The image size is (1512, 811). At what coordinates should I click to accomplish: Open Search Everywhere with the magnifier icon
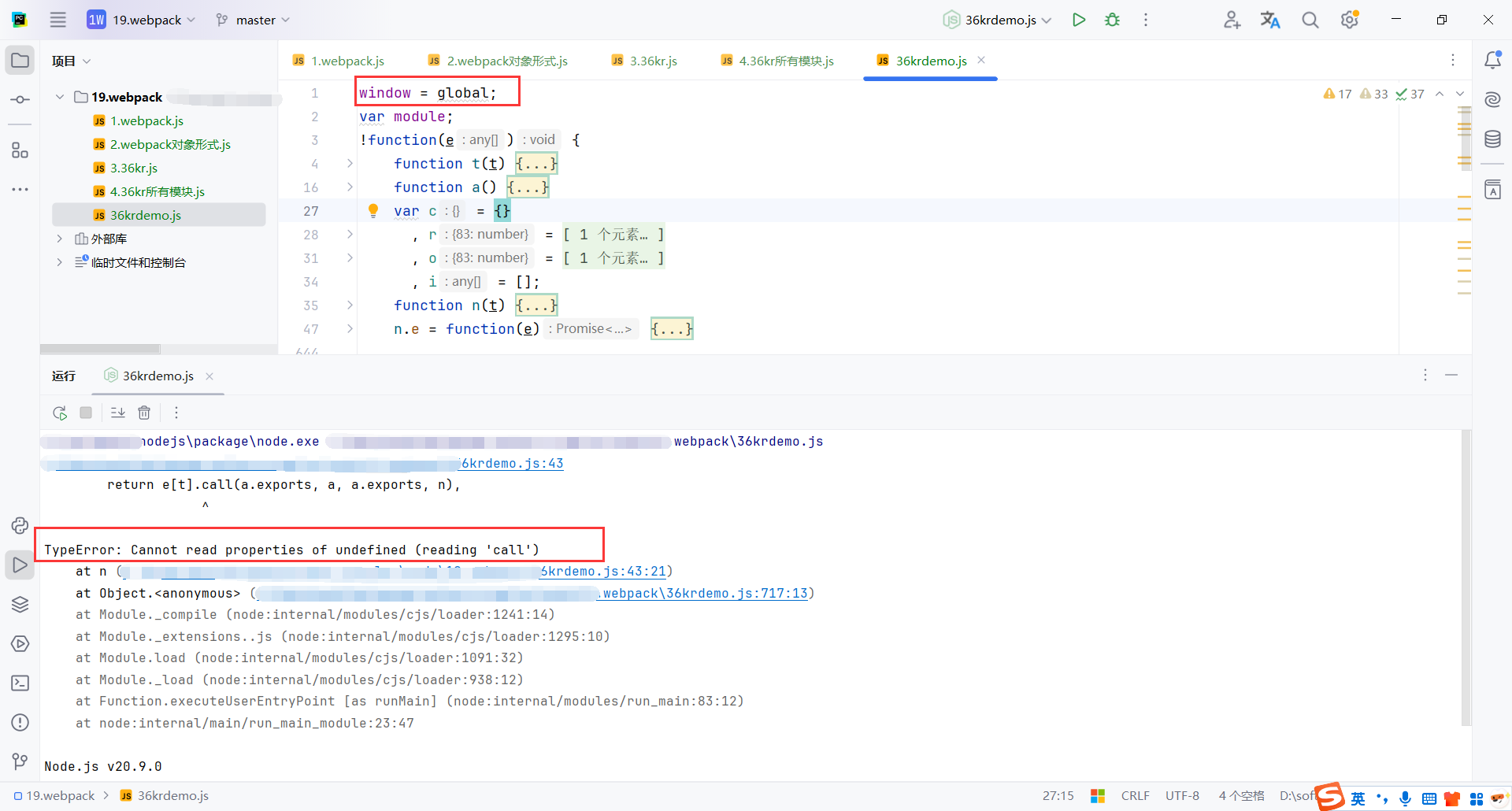pos(1310,20)
